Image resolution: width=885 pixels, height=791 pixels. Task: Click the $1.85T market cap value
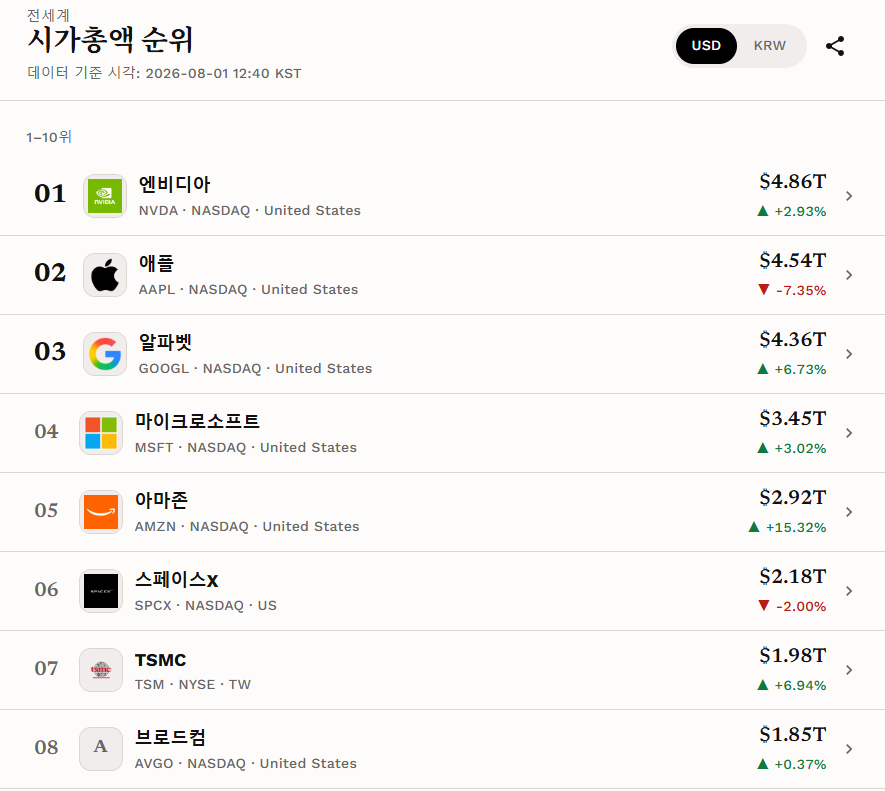[x=792, y=735]
